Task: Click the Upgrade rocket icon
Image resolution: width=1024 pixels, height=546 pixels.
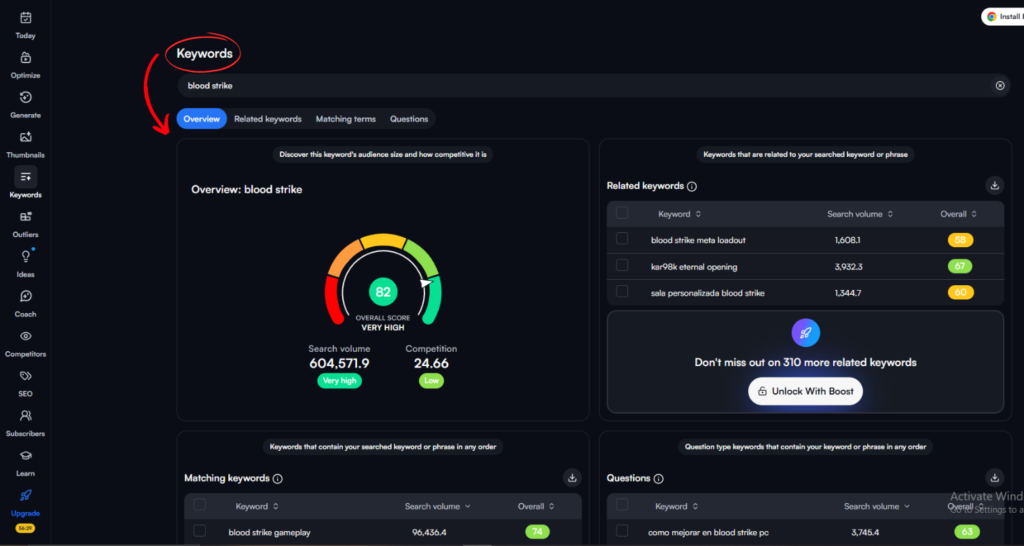Action: [x=25, y=495]
